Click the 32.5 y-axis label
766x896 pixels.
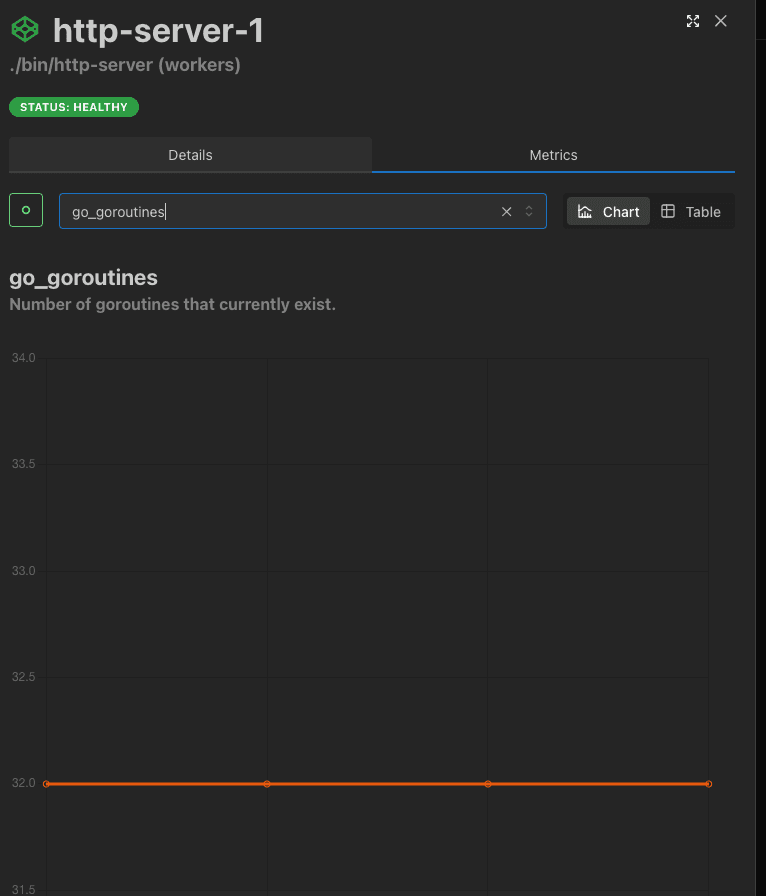[x=23, y=677]
